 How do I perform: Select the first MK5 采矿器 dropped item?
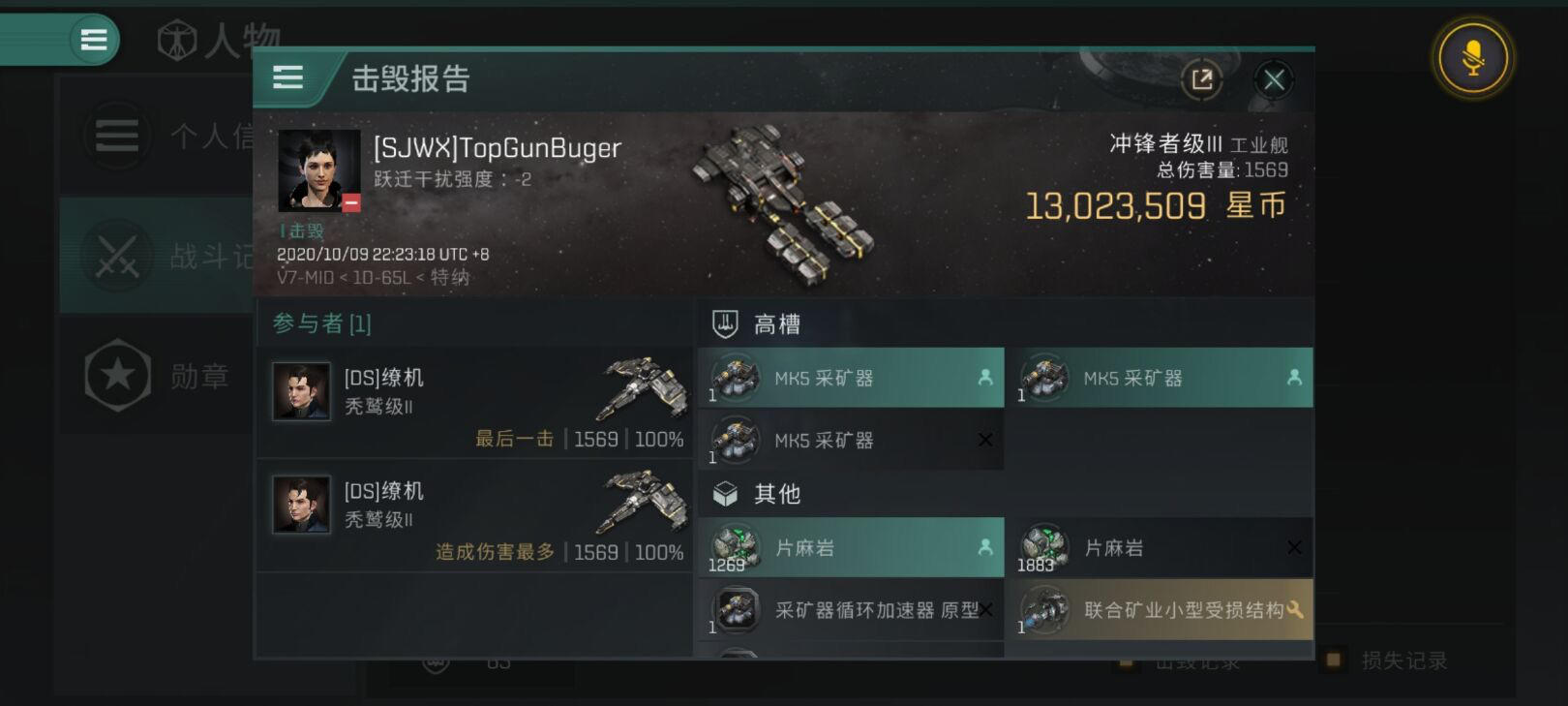pyautogui.click(x=851, y=378)
